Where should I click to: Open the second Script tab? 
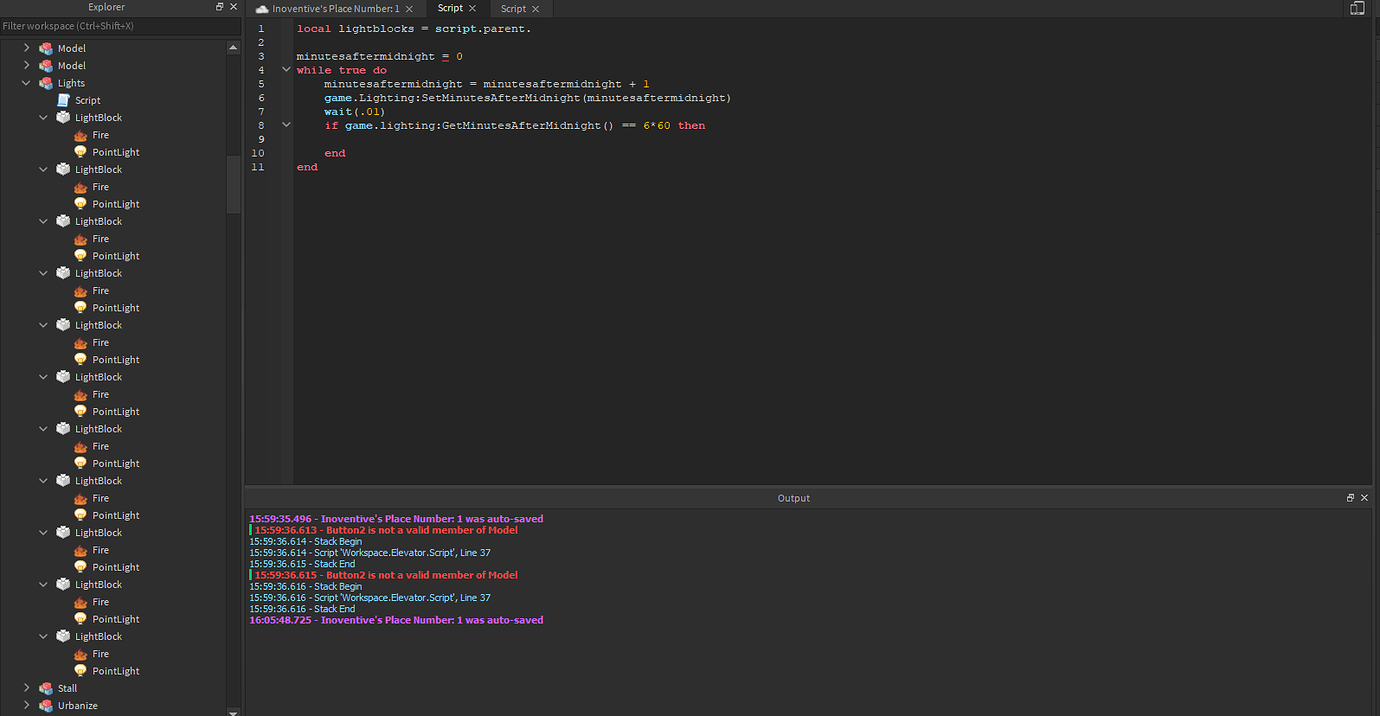point(514,7)
